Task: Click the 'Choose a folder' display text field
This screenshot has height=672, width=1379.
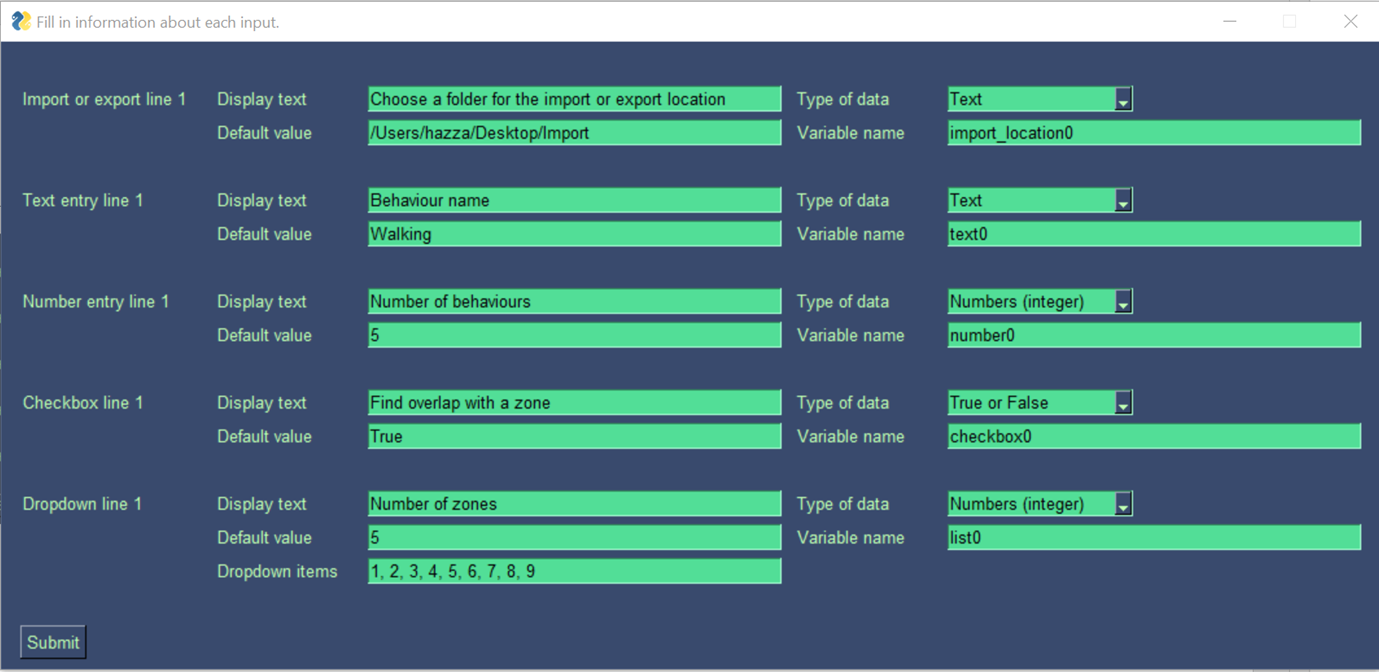Action: [574, 99]
